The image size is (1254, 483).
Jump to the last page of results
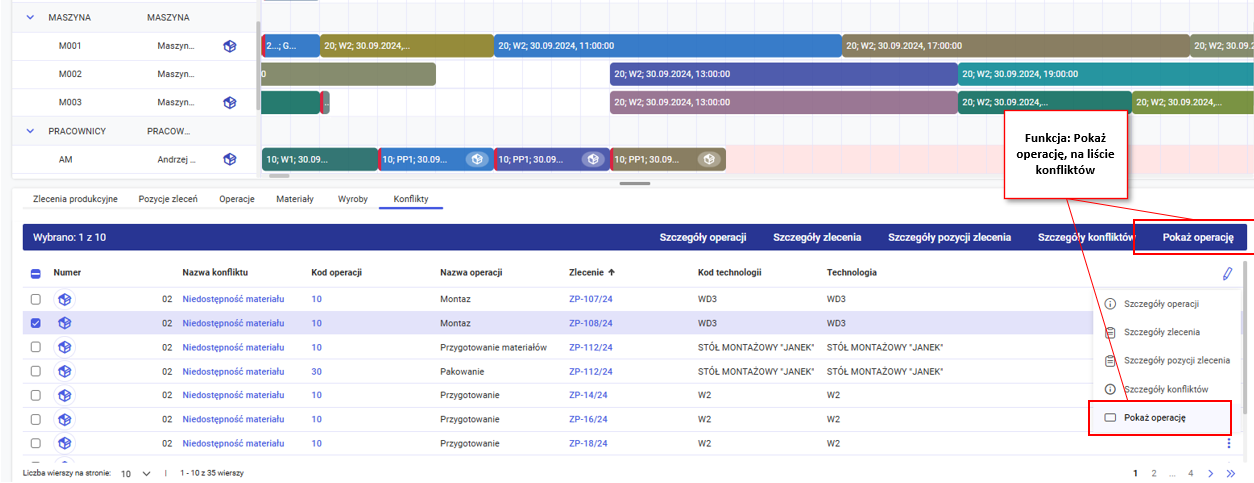point(1231,473)
